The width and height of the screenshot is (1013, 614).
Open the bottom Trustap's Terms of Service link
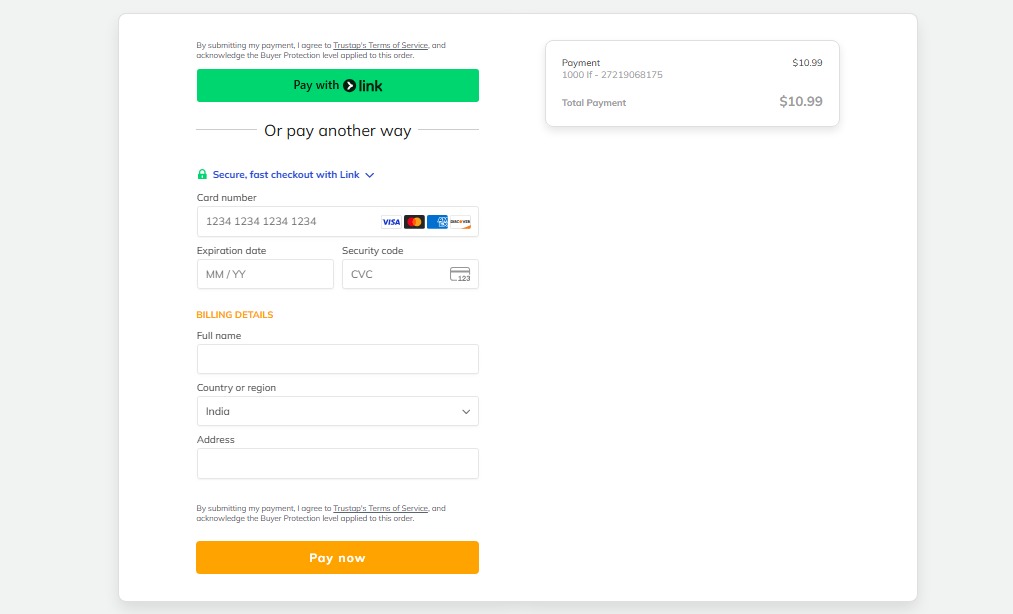(380, 508)
